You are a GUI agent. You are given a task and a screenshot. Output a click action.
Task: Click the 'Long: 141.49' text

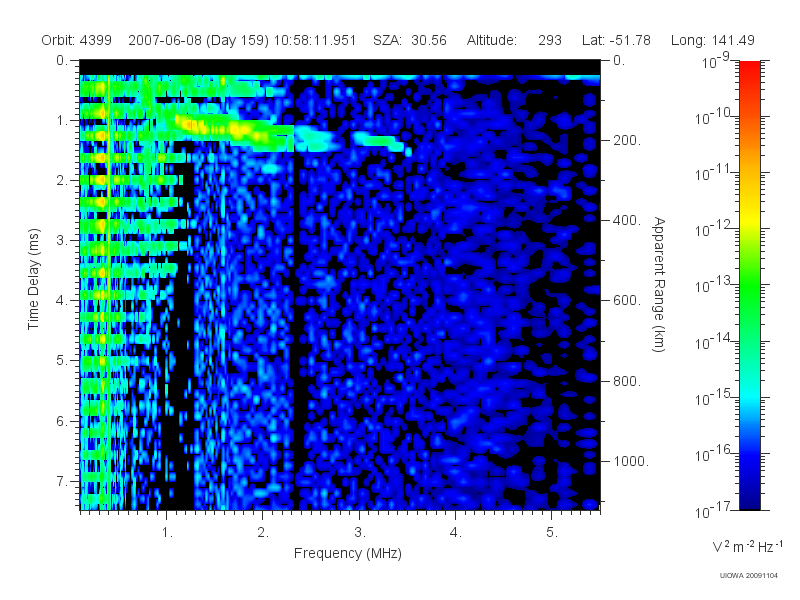pyautogui.click(x=712, y=40)
